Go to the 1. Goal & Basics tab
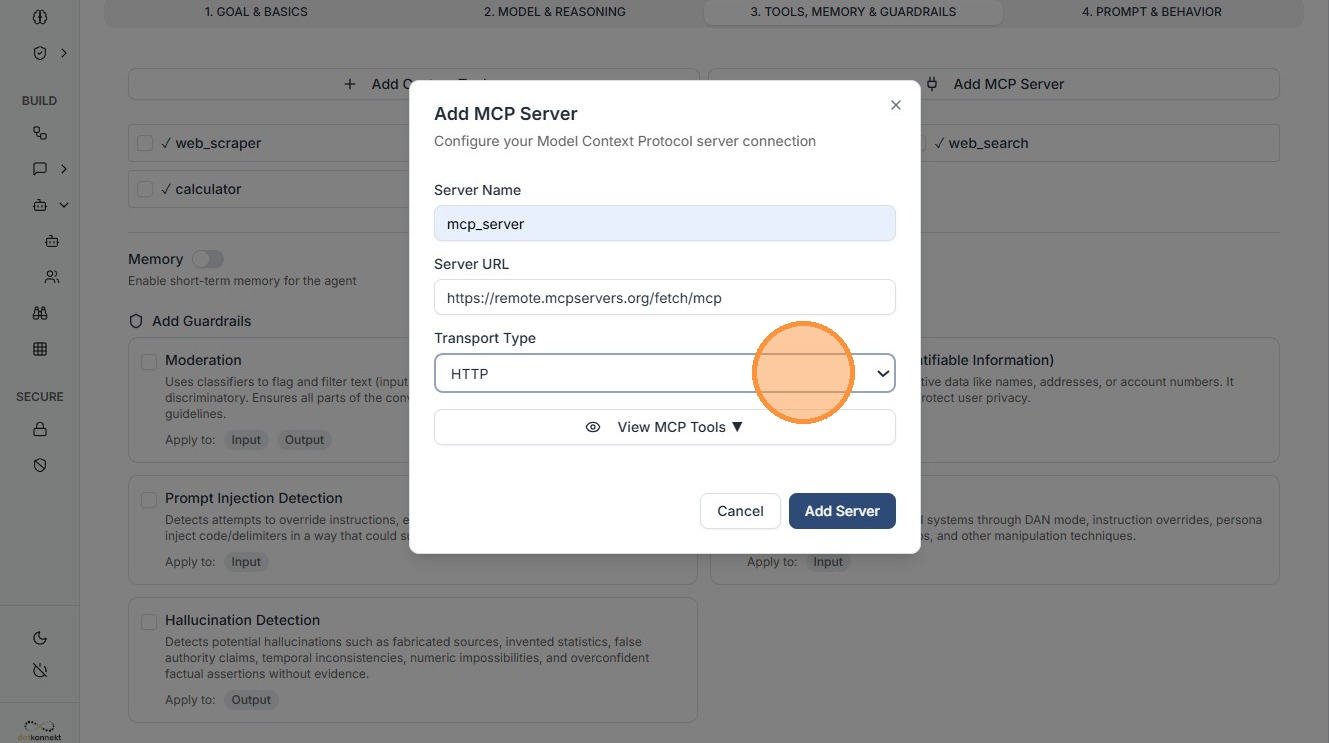Image resolution: width=1329 pixels, height=743 pixels. click(256, 12)
